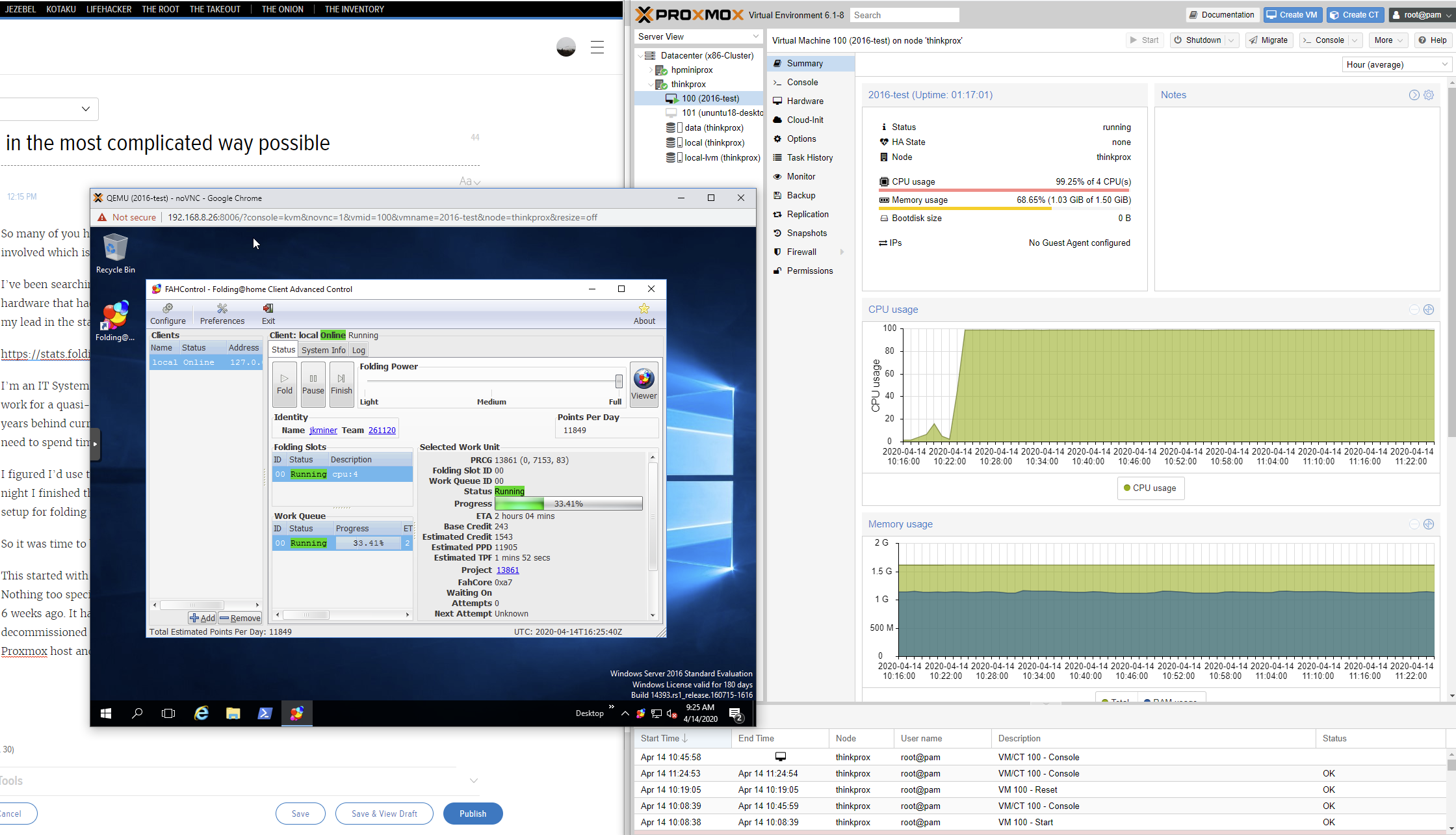Expand the Shutdown dropdown arrow
The width and height of the screenshot is (1456, 835).
[1231, 40]
